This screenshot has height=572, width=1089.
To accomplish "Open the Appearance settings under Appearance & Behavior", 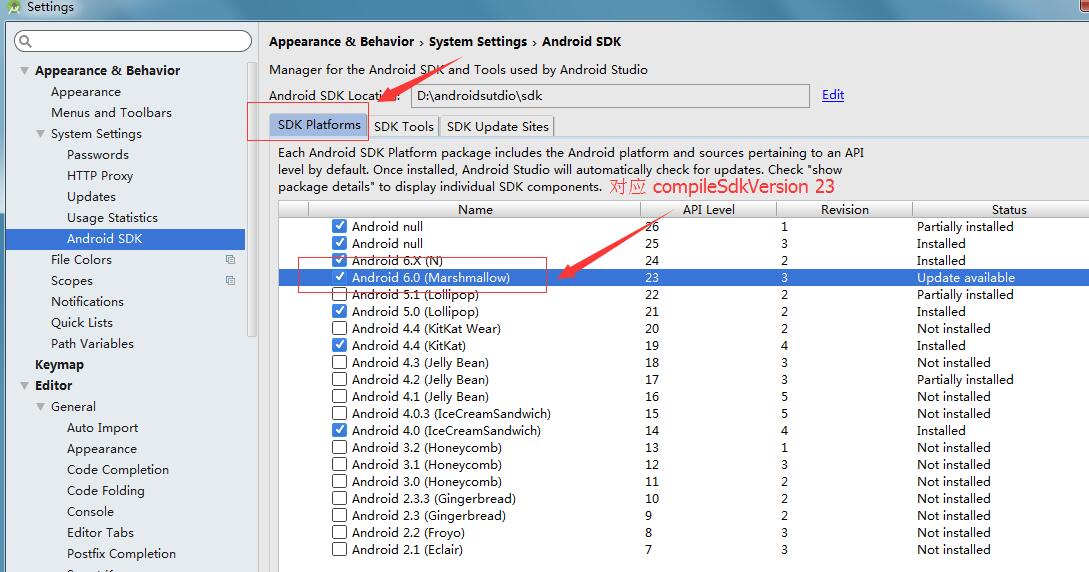I will 86,92.
